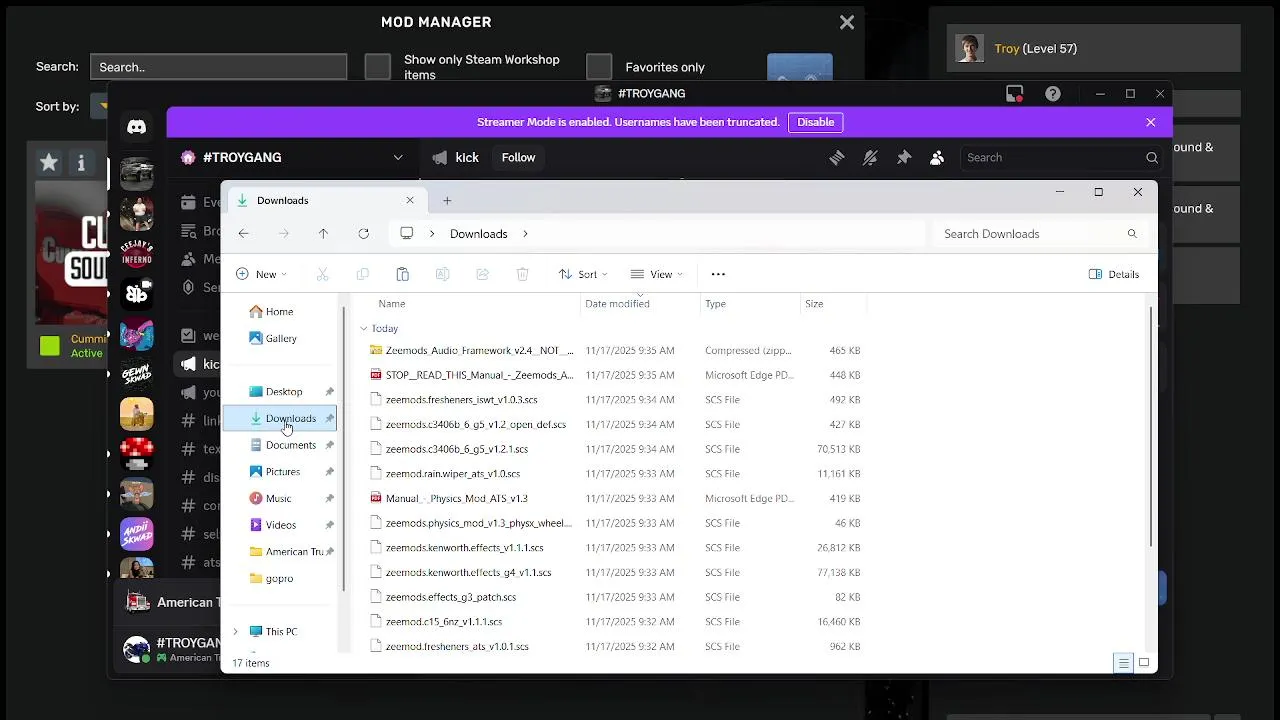This screenshot has height=720, width=1280.
Task: Click the Rename icon in Explorer toolbar
Action: pyautogui.click(x=442, y=274)
